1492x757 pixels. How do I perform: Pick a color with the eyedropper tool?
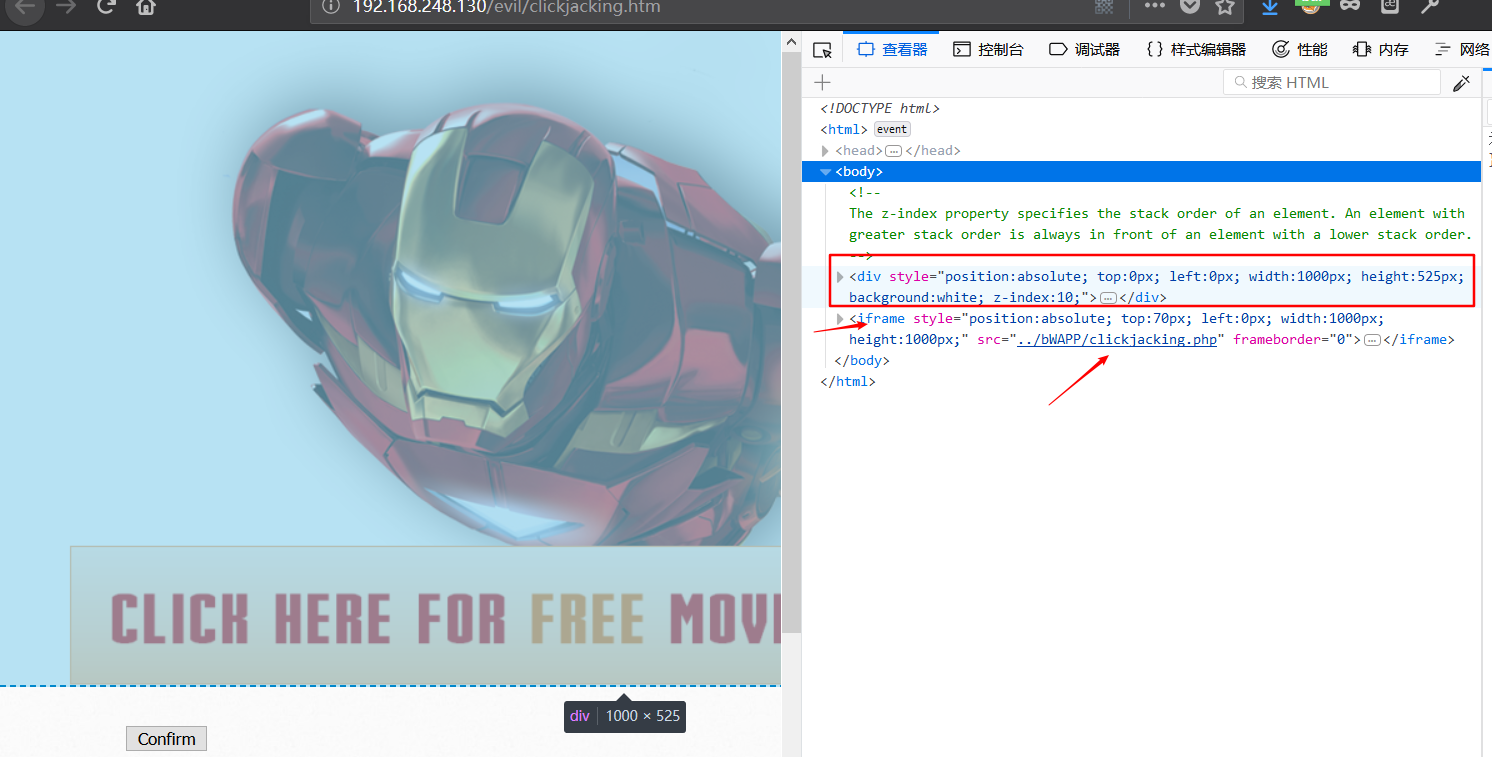point(1461,83)
